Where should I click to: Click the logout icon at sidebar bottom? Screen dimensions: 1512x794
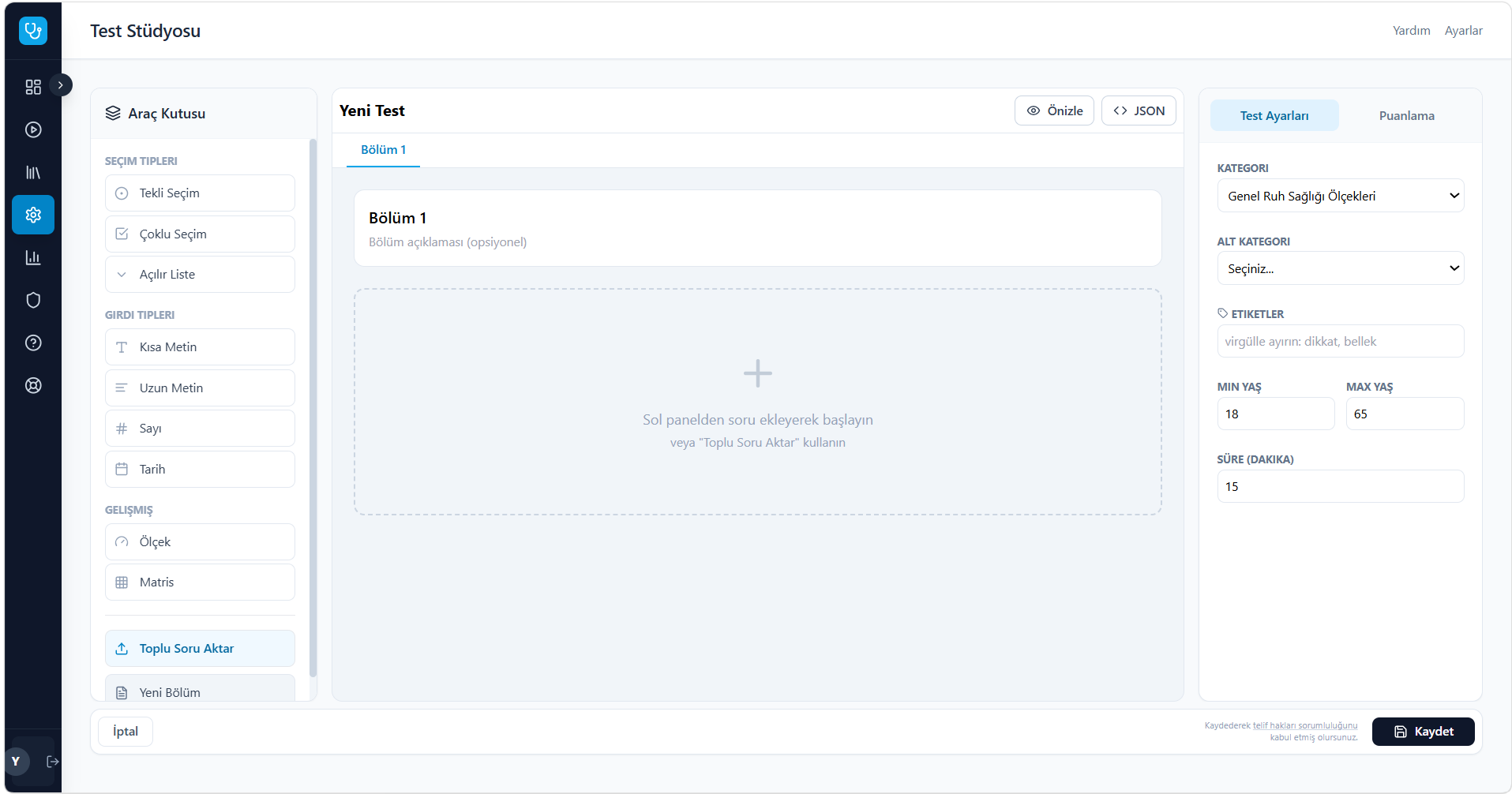pyautogui.click(x=53, y=762)
